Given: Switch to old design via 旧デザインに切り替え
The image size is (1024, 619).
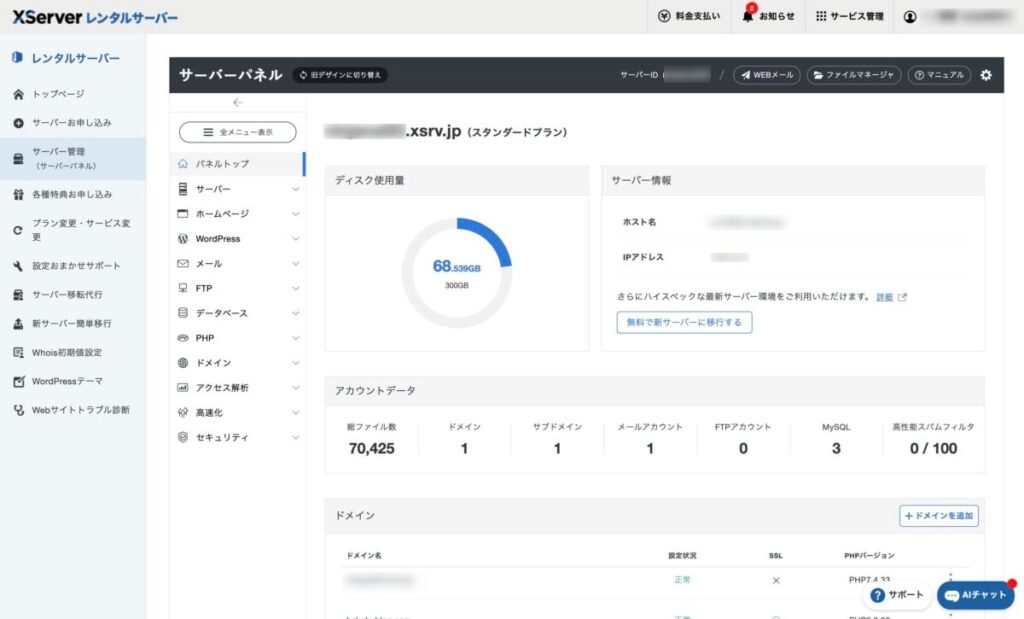Looking at the screenshot, I should point(340,75).
